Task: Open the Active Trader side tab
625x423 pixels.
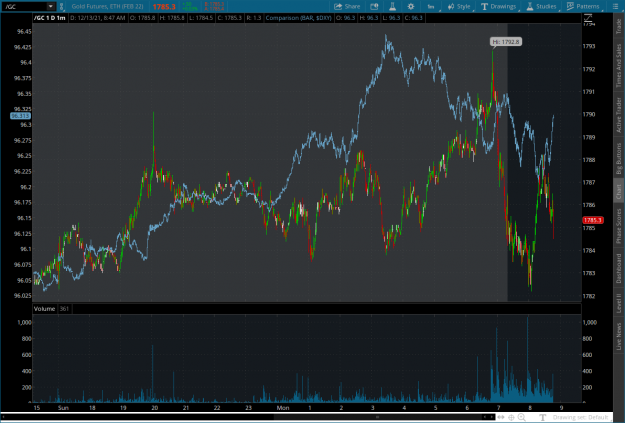Action: tap(619, 115)
